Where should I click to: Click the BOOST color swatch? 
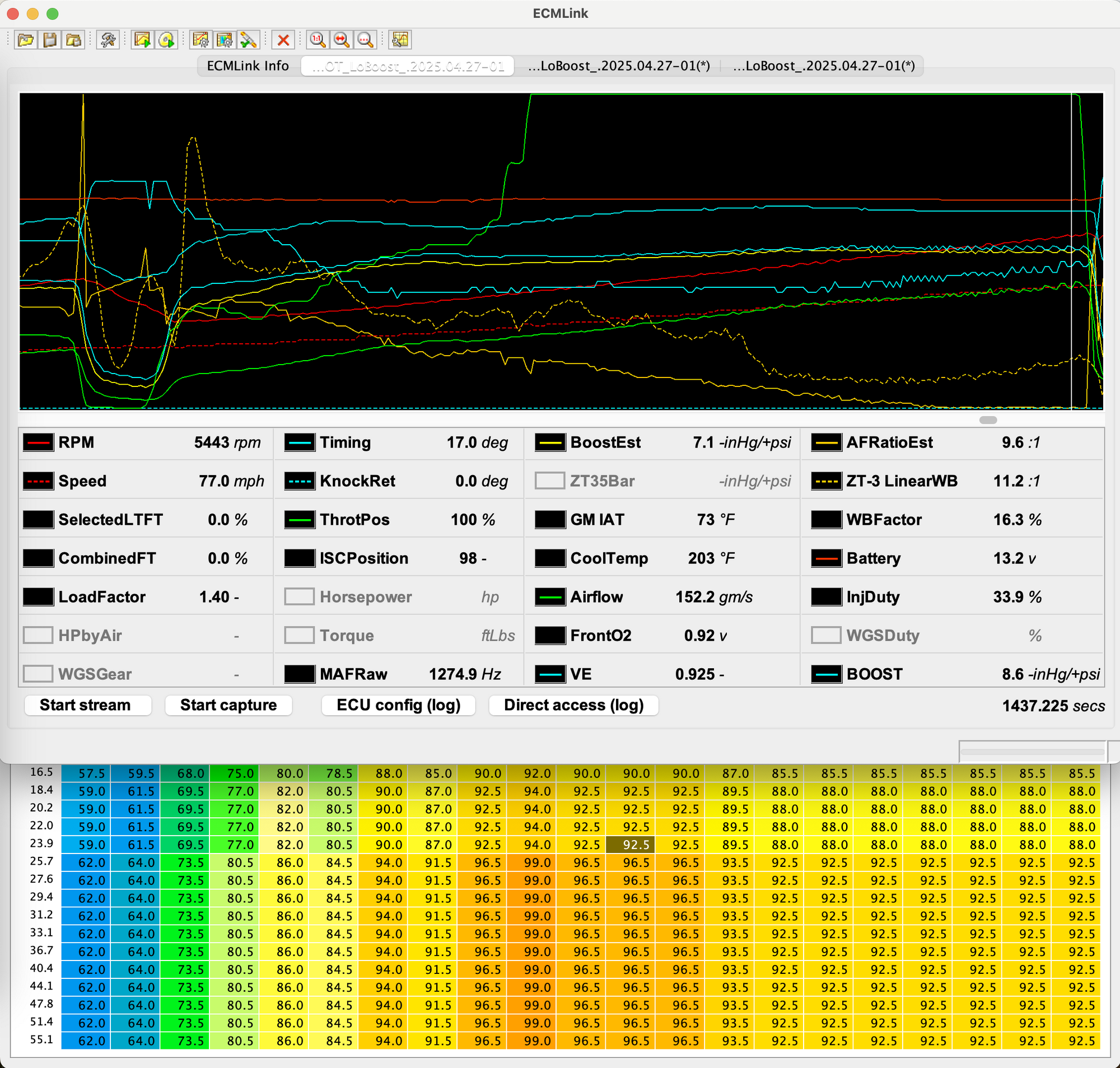coord(826,674)
